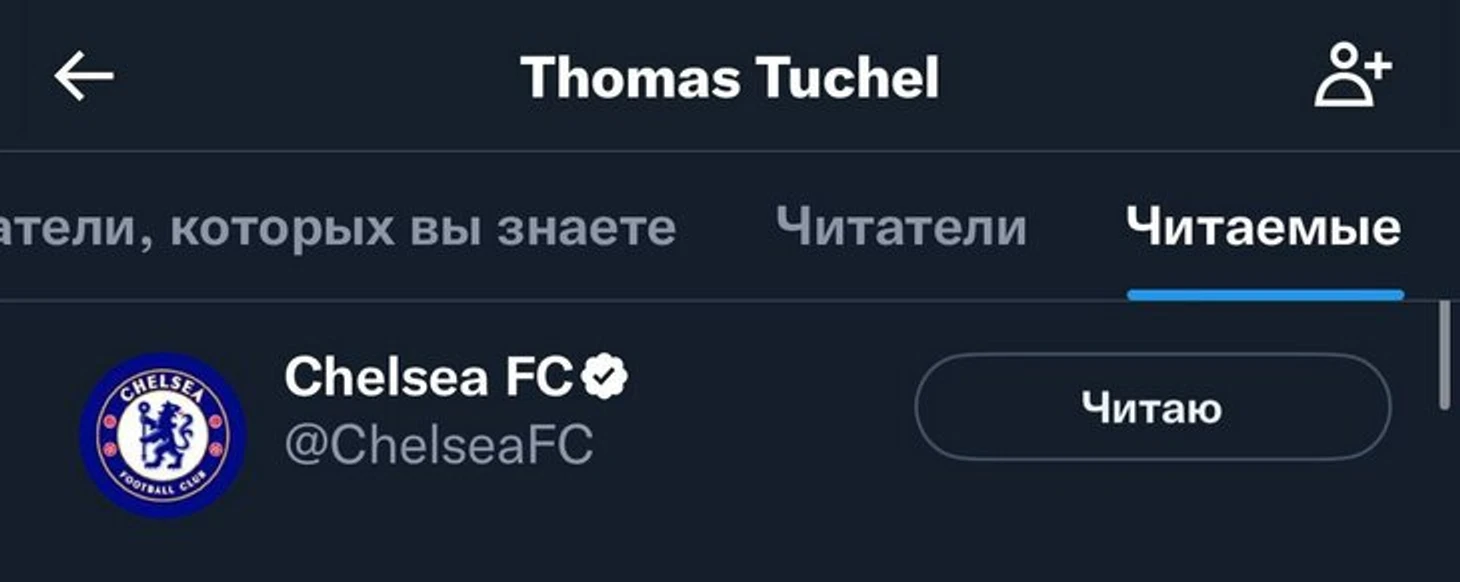The image size is (1460, 582).
Task: Click the vertical scrollbar thumb at right edge
Action: click(x=1443, y=354)
